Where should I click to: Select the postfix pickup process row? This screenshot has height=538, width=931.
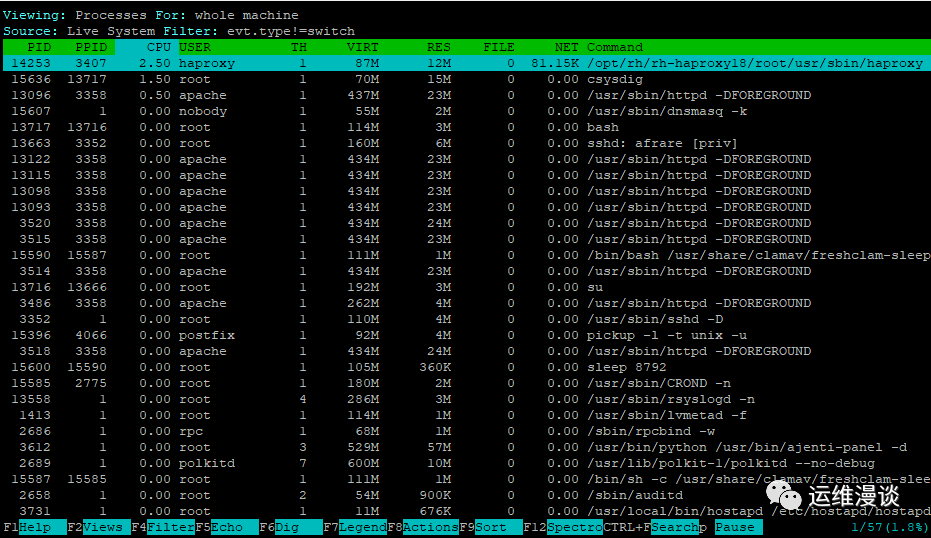[x=466, y=336]
